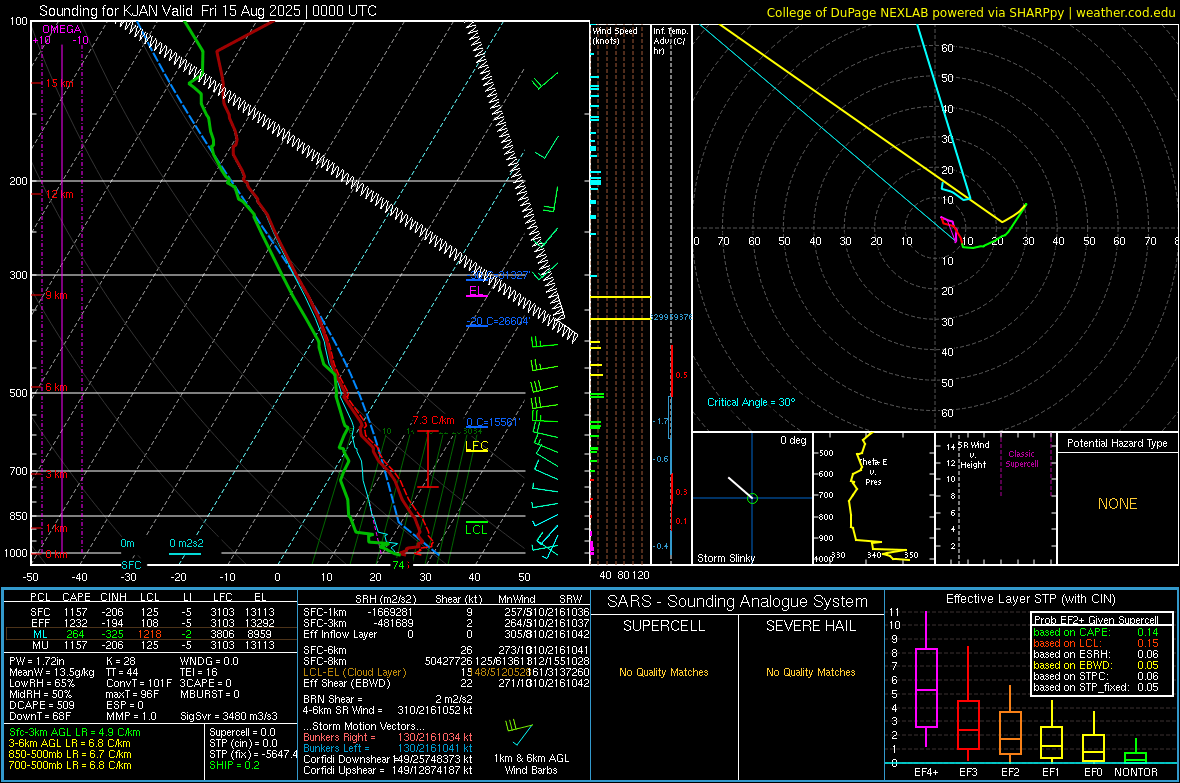Click the Potential Hazard Type header
The height and width of the screenshot is (783, 1180).
[1117, 443]
